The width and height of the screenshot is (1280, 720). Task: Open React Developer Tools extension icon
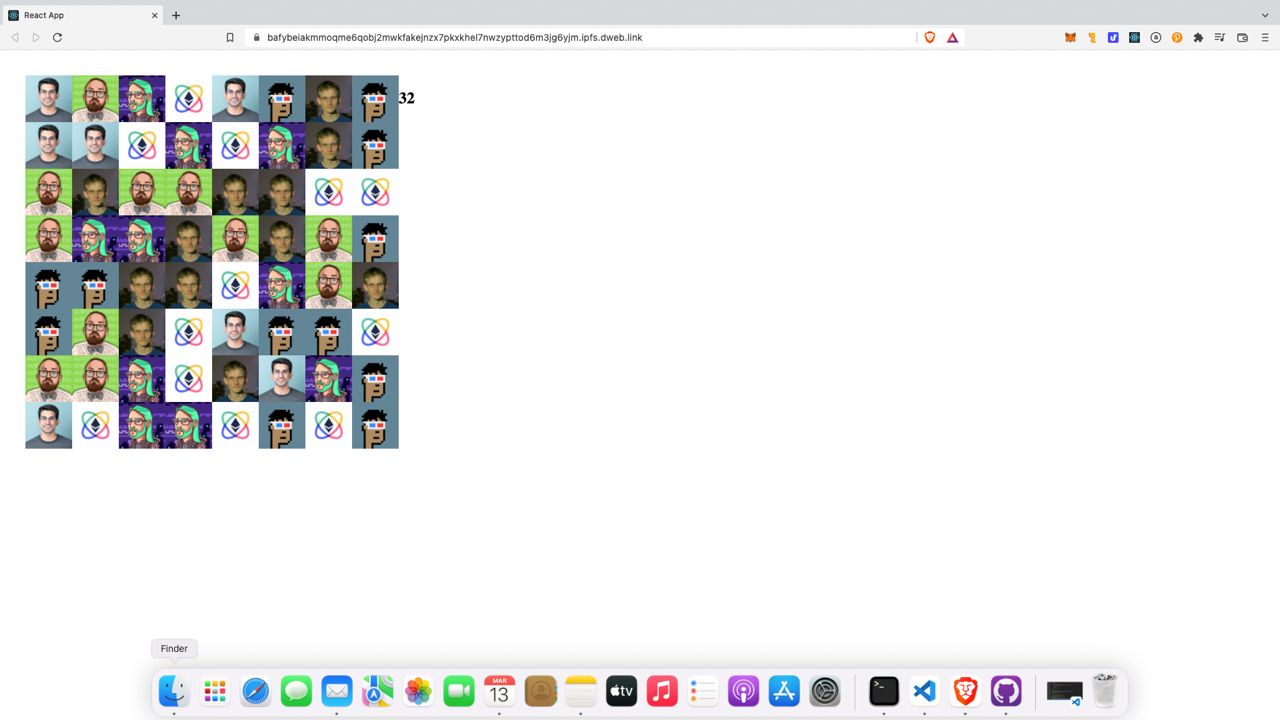tap(1135, 37)
